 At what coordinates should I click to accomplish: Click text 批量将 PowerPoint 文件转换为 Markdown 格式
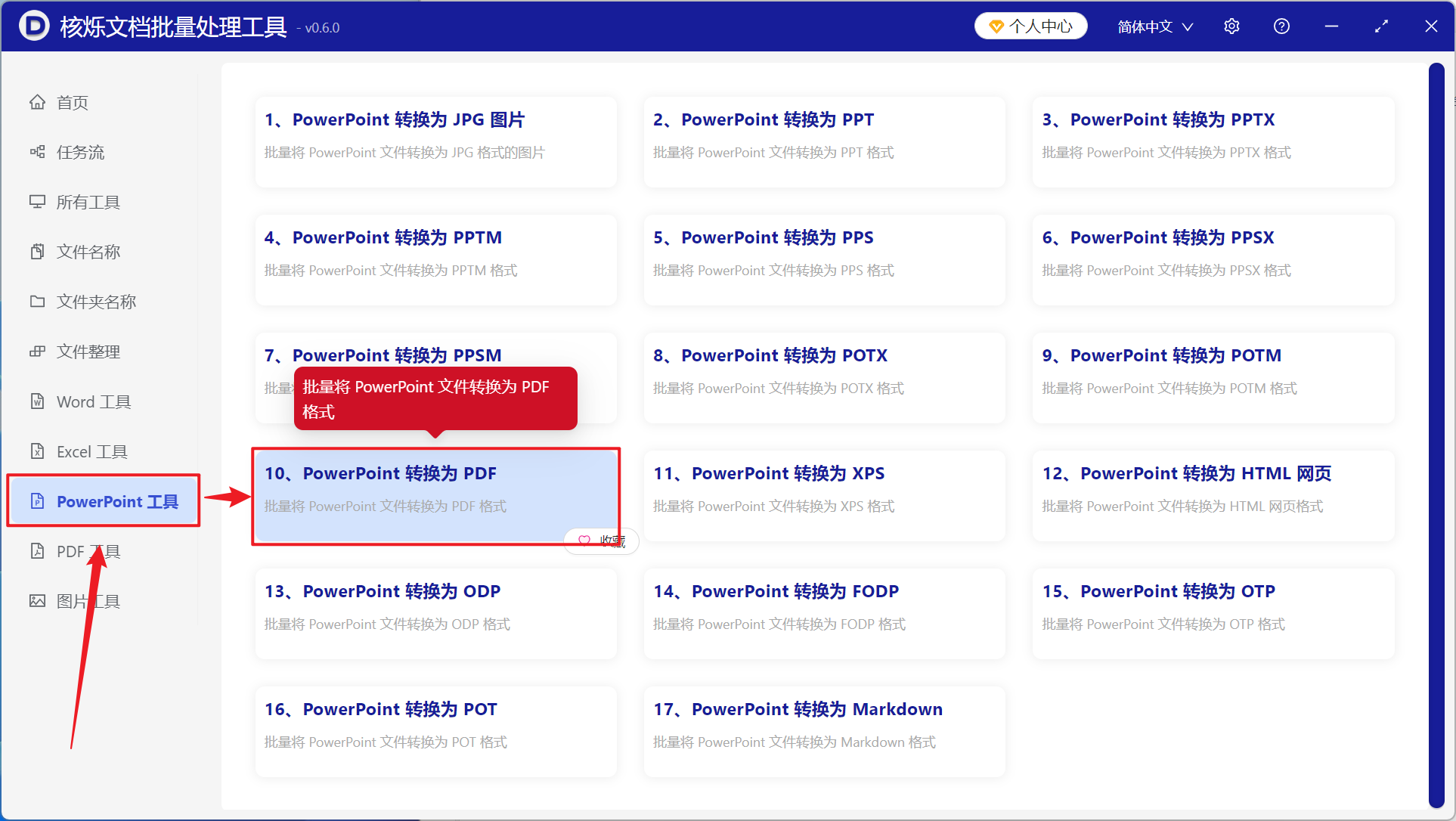794,742
